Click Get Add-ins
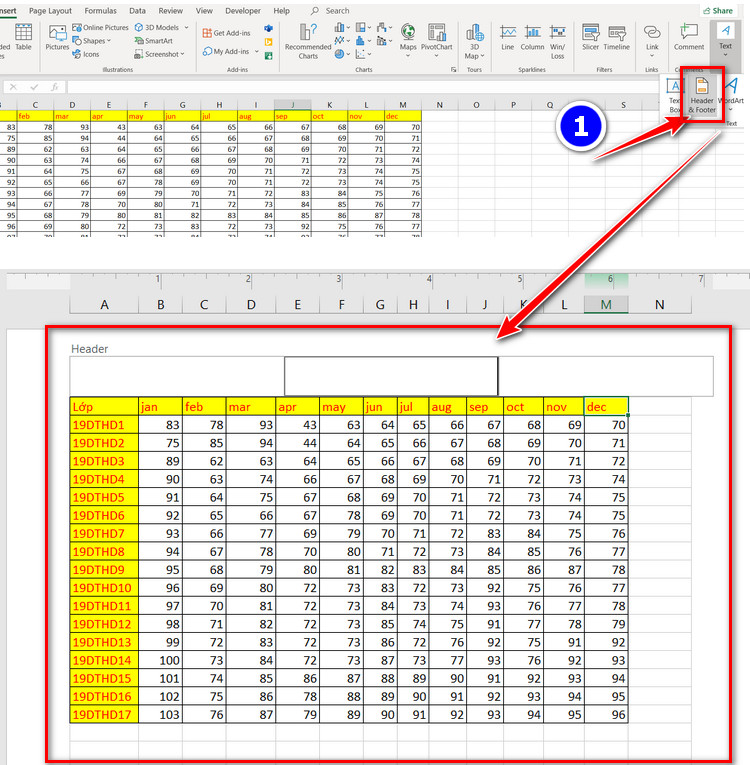Image resolution: width=750 pixels, height=765 pixels. click(228, 33)
